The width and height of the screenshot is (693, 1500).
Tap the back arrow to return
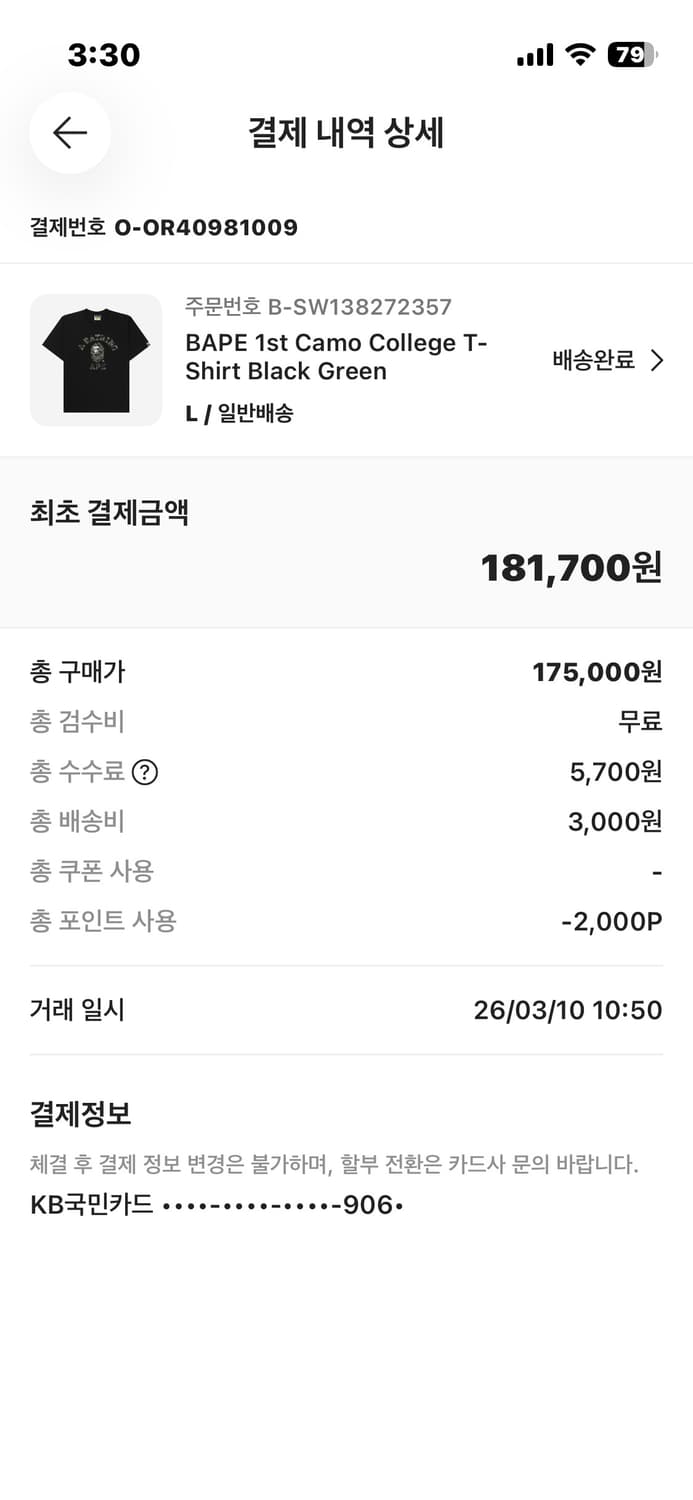pos(70,133)
